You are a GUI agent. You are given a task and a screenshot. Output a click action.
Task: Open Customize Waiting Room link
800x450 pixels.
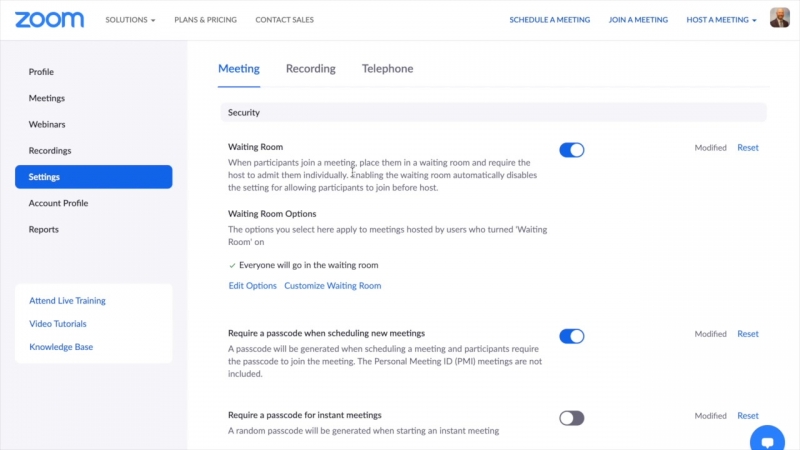coord(332,286)
